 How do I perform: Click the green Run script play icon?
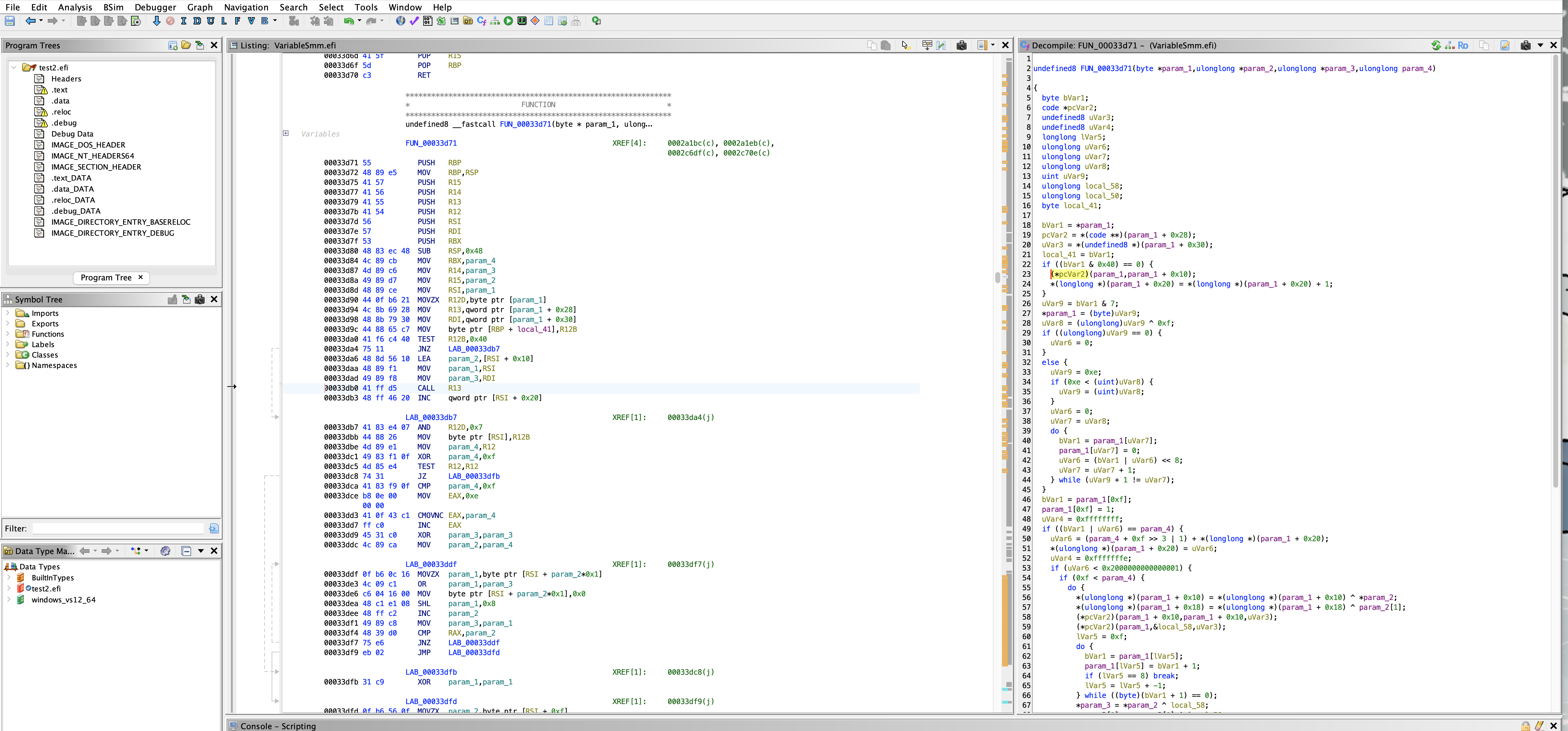508,21
